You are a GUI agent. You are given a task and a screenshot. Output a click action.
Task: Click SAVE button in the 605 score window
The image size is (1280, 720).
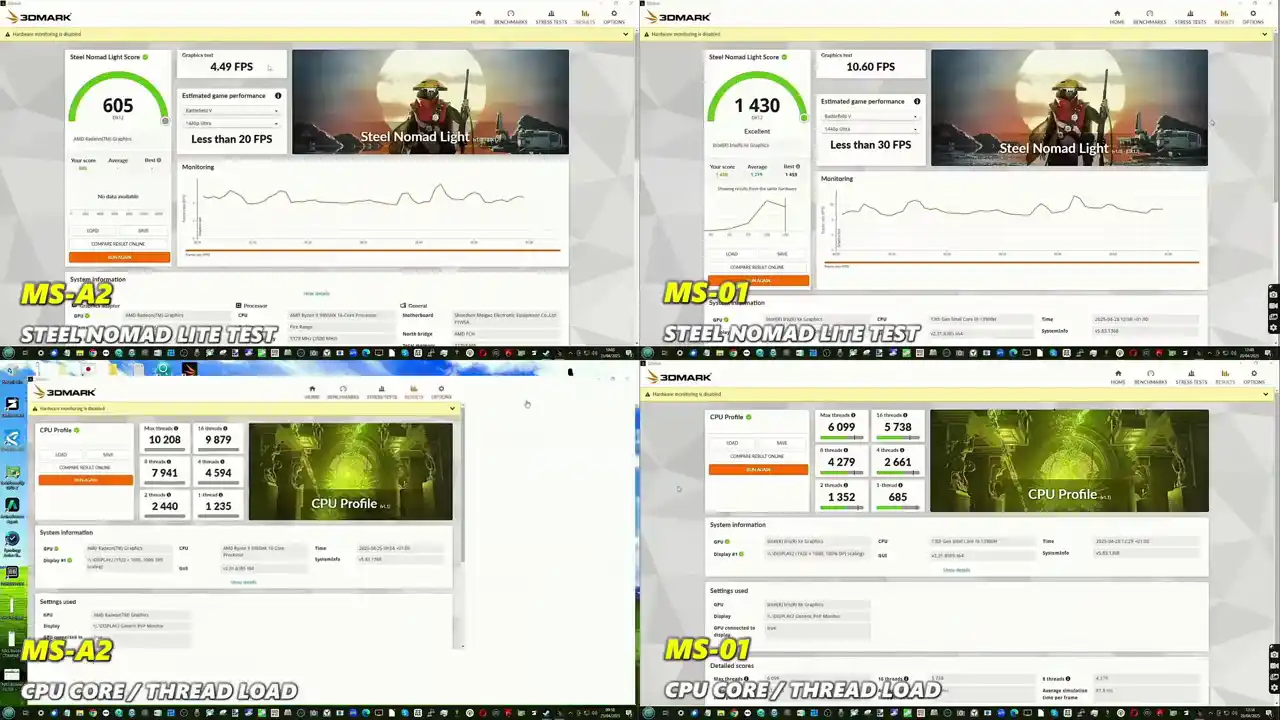point(144,231)
